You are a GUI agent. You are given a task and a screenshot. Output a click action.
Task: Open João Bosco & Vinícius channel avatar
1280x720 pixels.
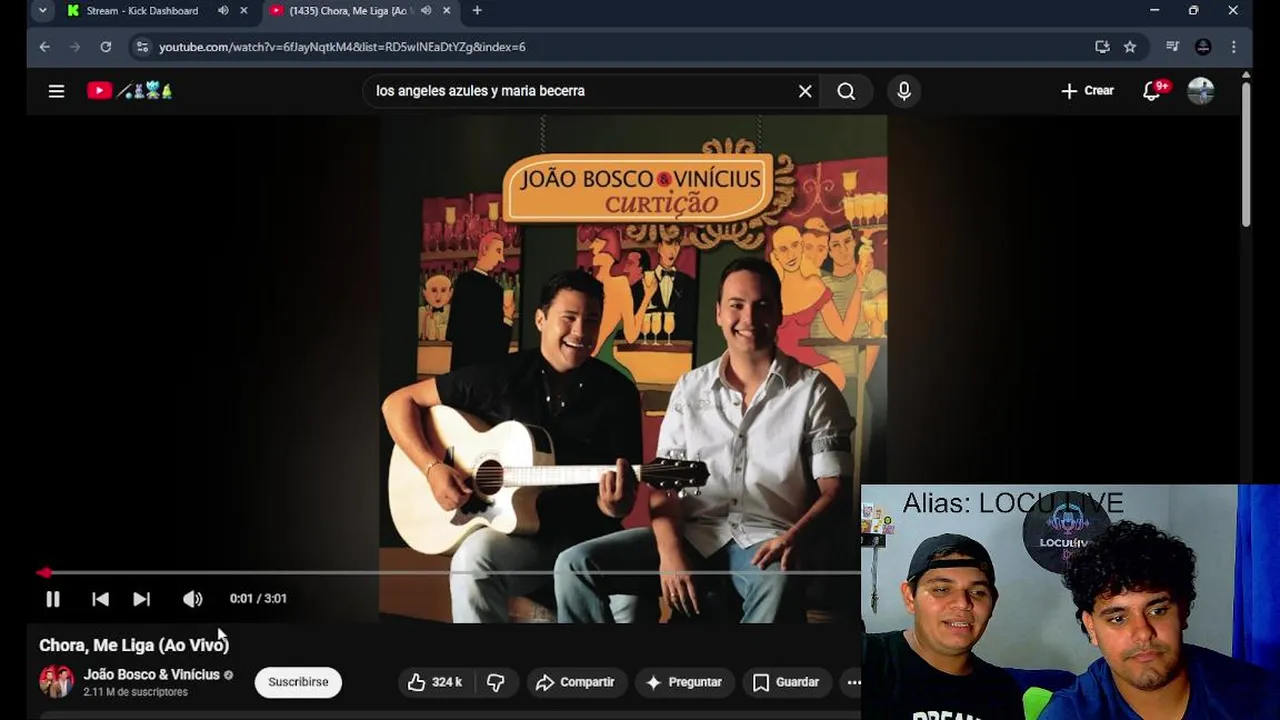tap(56, 682)
